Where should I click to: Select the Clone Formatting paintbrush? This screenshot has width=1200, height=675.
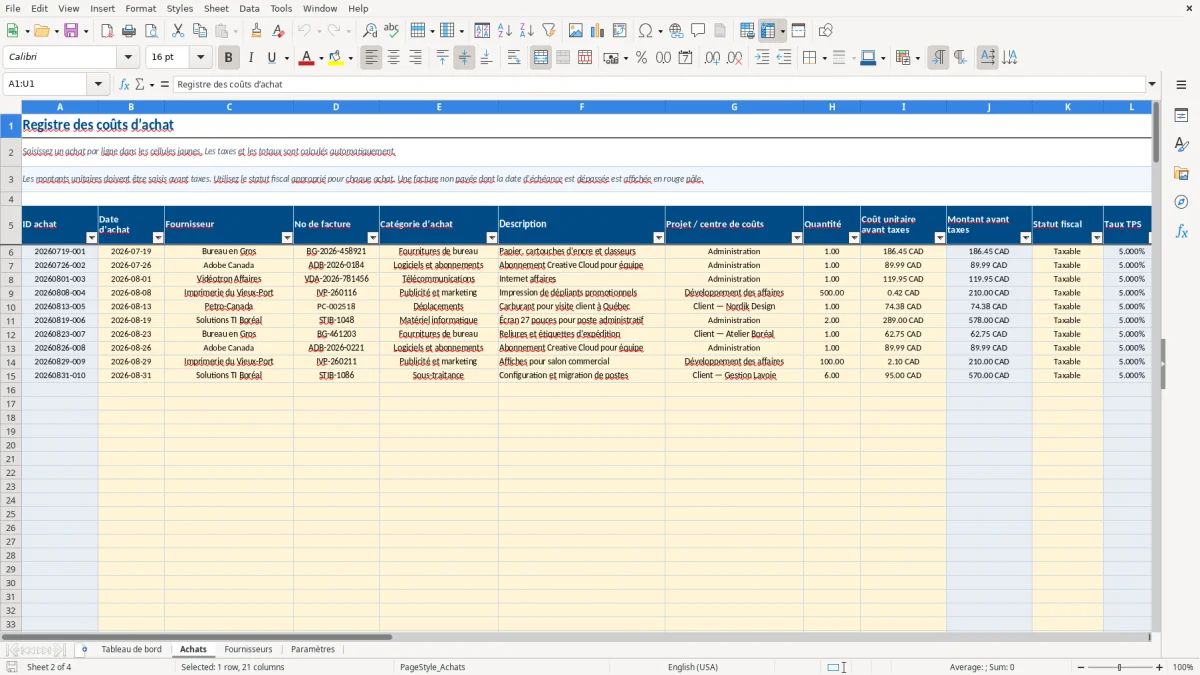click(256, 31)
